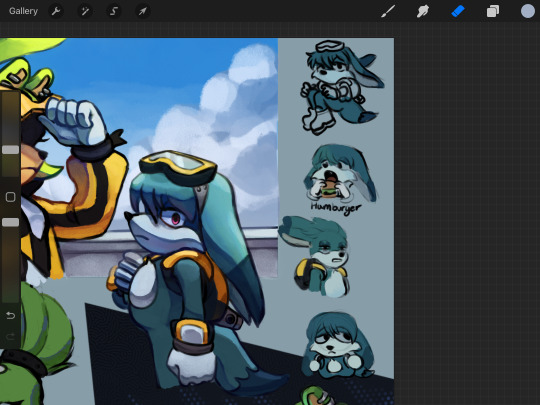Open the Adjustments magic wand menu

pyautogui.click(x=85, y=11)
